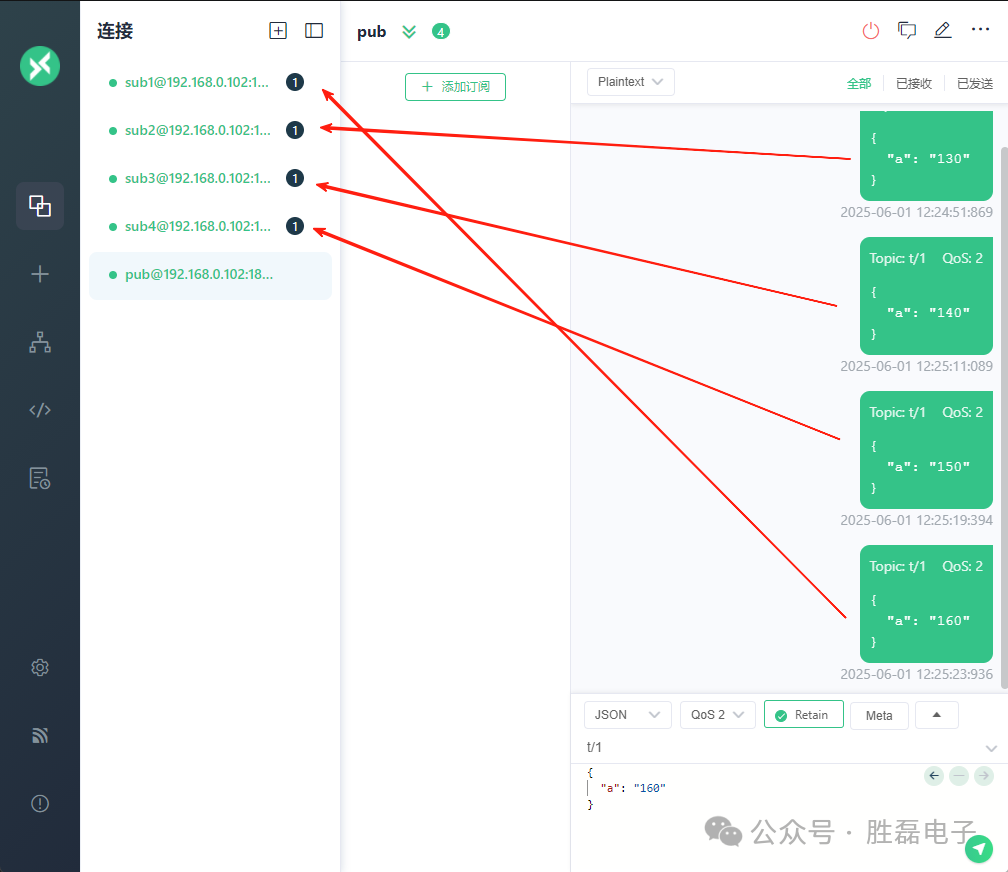Edit the pub connection with pencil icon

(x=942, y=30)
